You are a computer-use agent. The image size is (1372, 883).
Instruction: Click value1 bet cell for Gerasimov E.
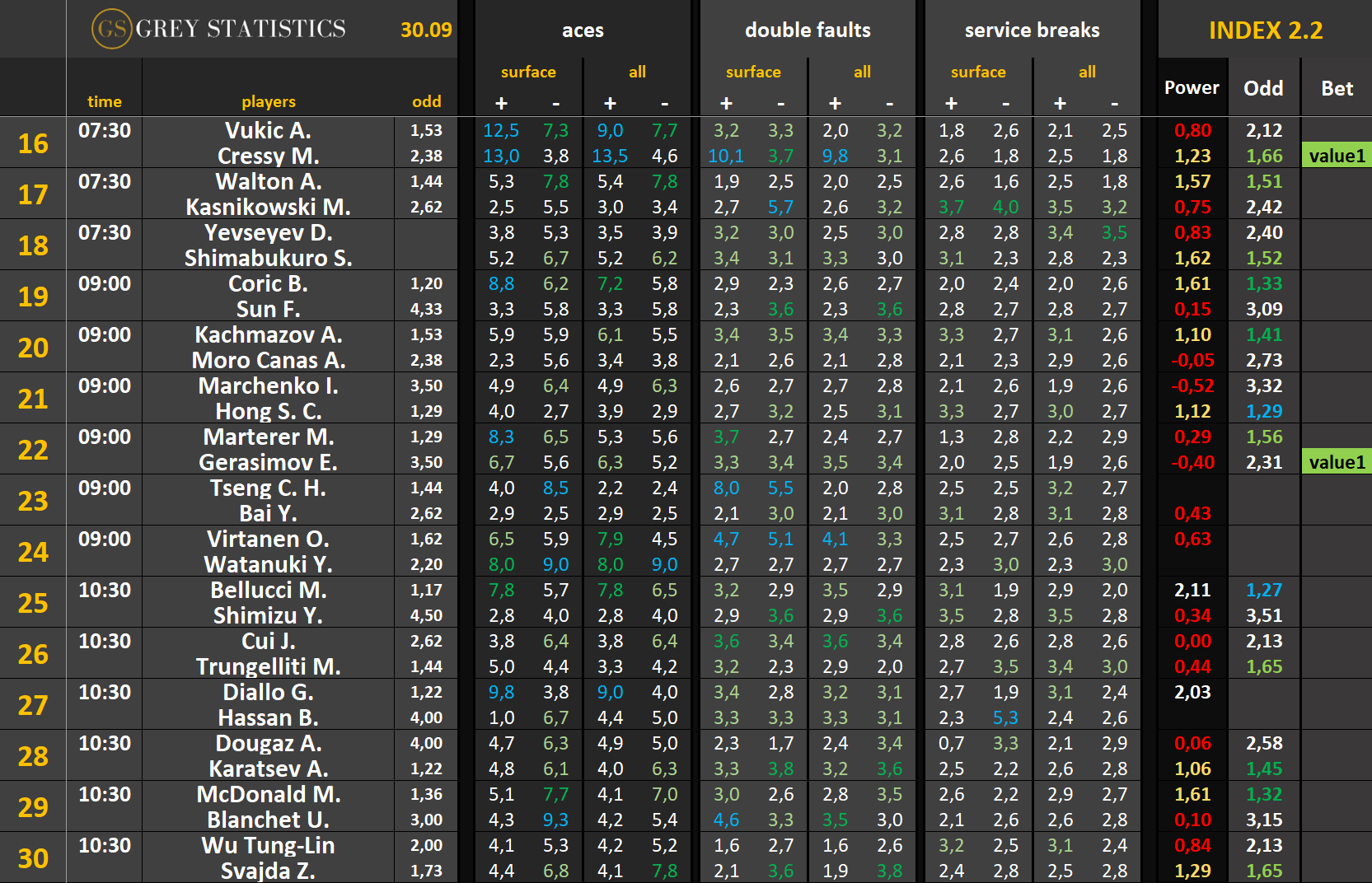point(1337,462)
